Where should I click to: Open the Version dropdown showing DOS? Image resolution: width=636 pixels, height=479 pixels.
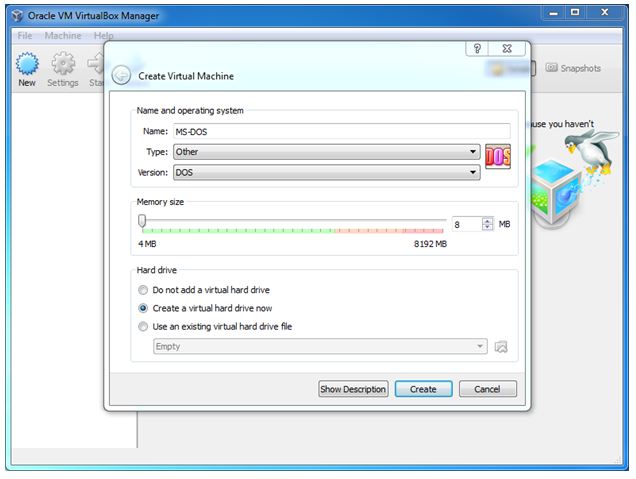(326, 172)
